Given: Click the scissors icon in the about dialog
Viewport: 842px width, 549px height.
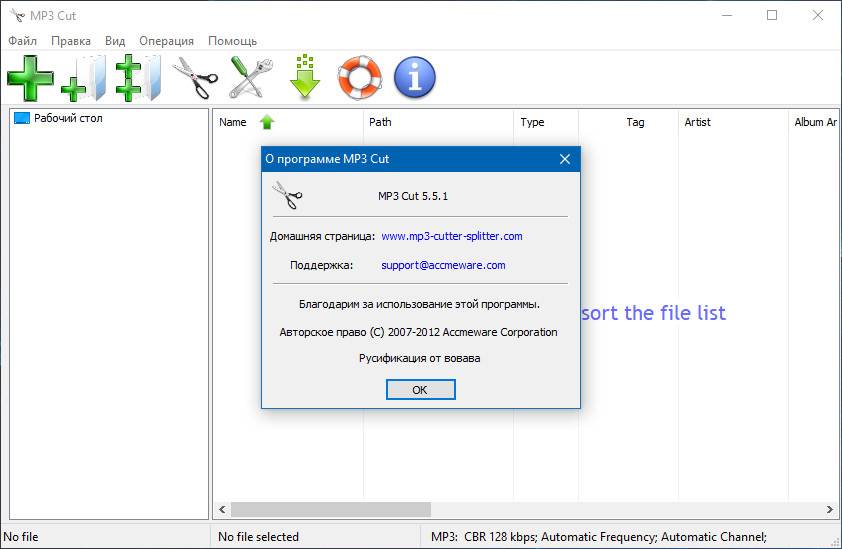Looking at the screenshot, I should 287,195.
